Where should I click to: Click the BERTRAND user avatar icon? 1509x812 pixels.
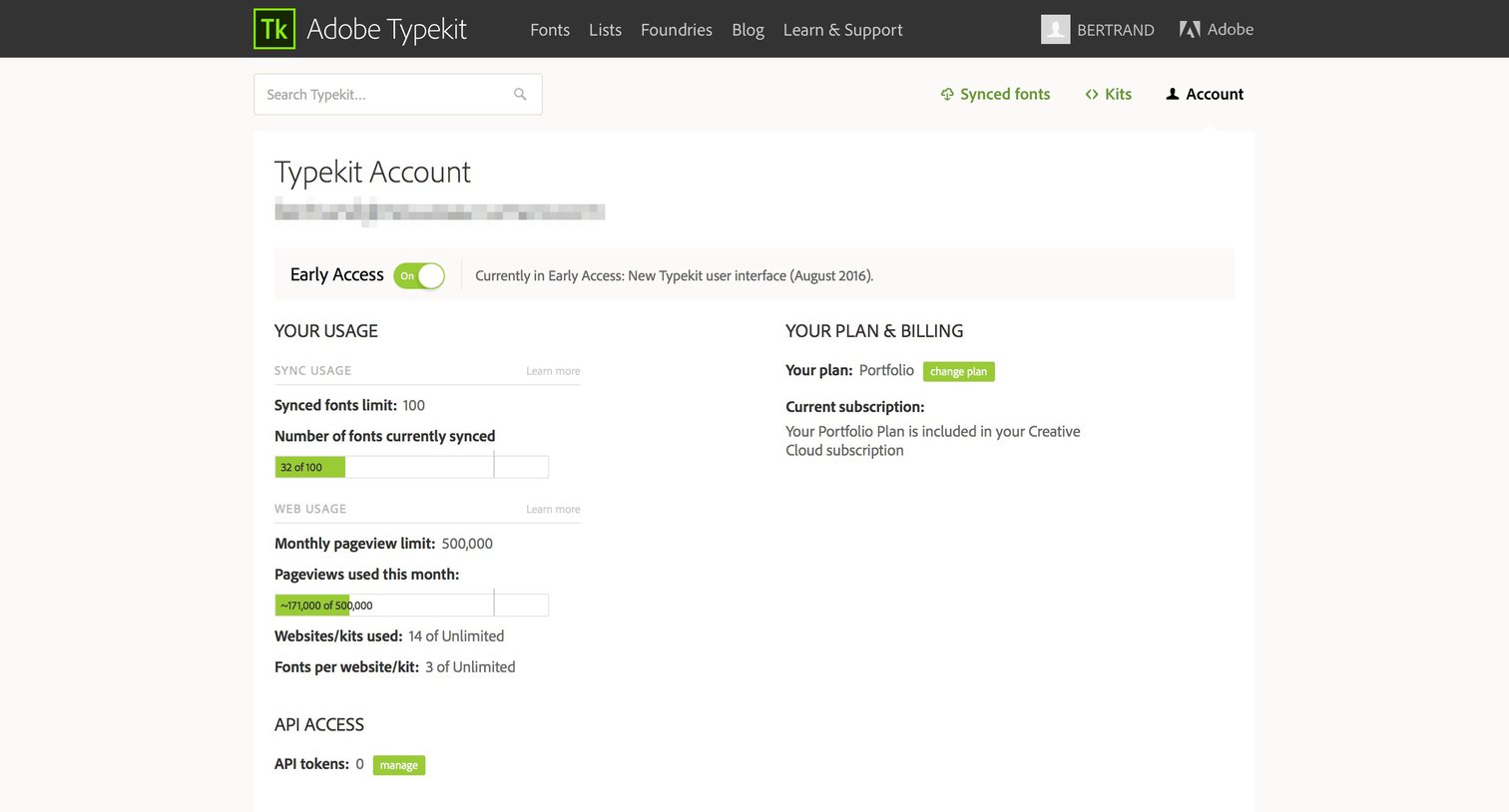coord(1055,29)
